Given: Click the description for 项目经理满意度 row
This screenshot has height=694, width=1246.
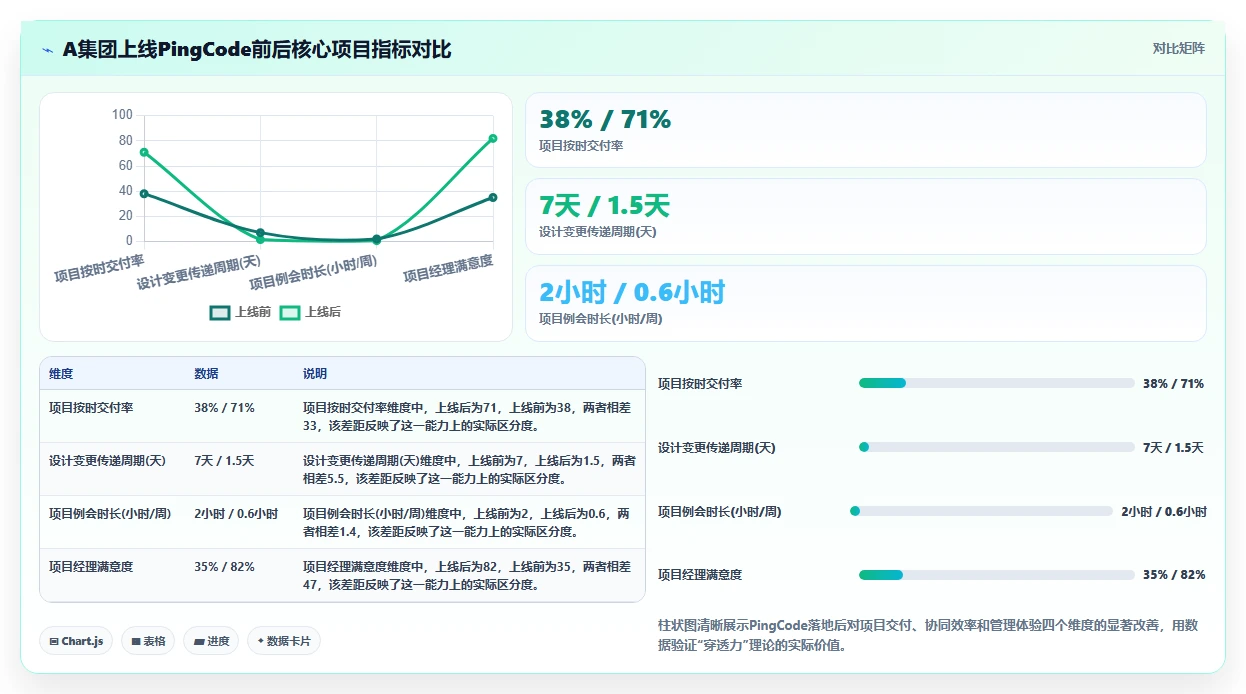Looking at the screenshot, I should 468,575.
